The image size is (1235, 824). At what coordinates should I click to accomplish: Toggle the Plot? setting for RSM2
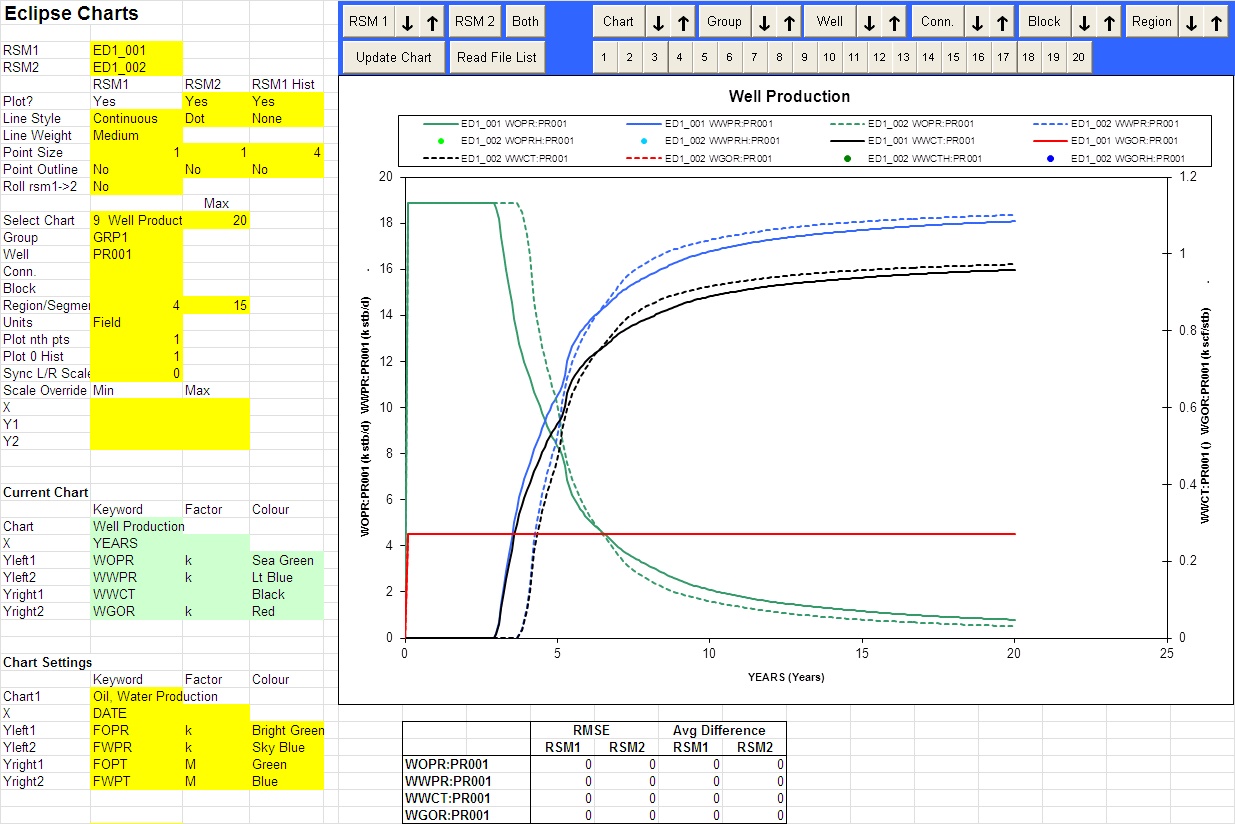click(215, 101)
